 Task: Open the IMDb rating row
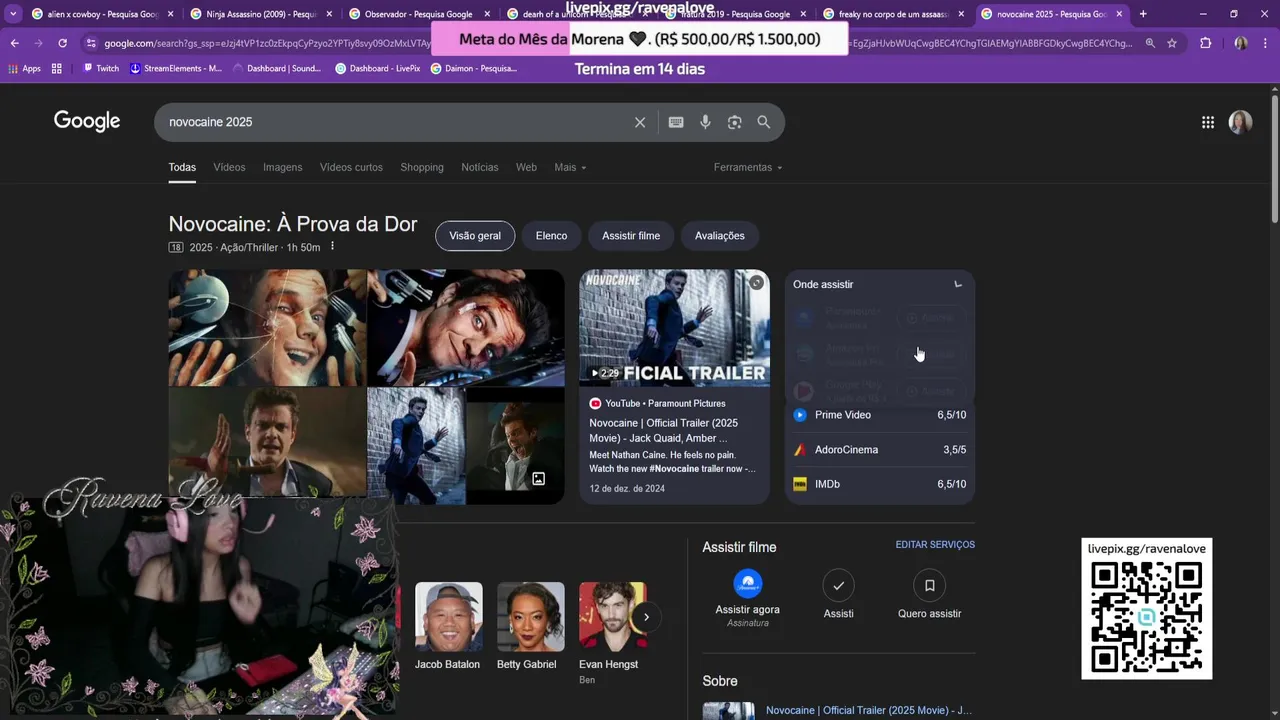879,484
